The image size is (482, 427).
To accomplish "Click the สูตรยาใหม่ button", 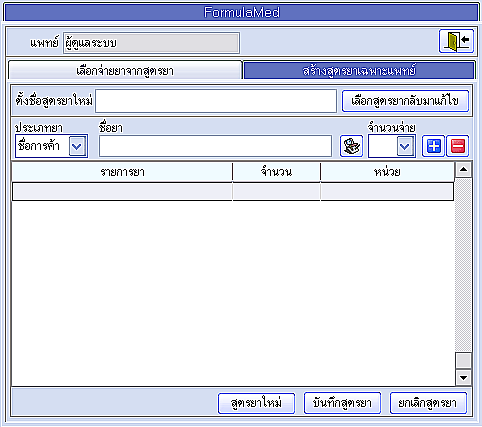I will coord(256,403).
